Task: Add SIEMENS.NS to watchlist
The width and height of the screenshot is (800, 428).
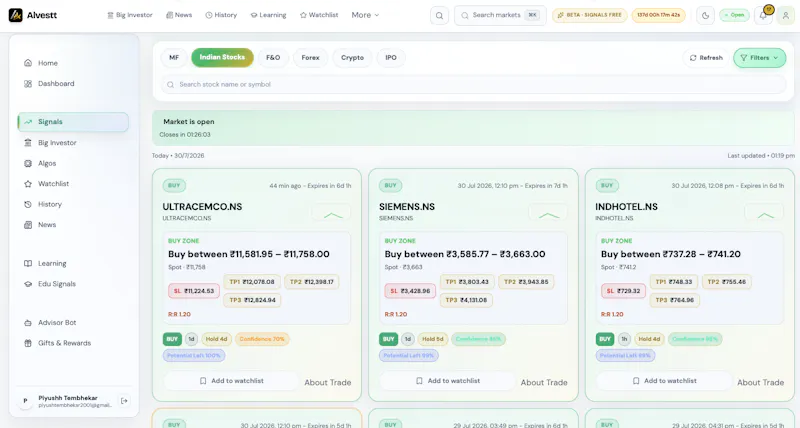Action: (448, 381)
